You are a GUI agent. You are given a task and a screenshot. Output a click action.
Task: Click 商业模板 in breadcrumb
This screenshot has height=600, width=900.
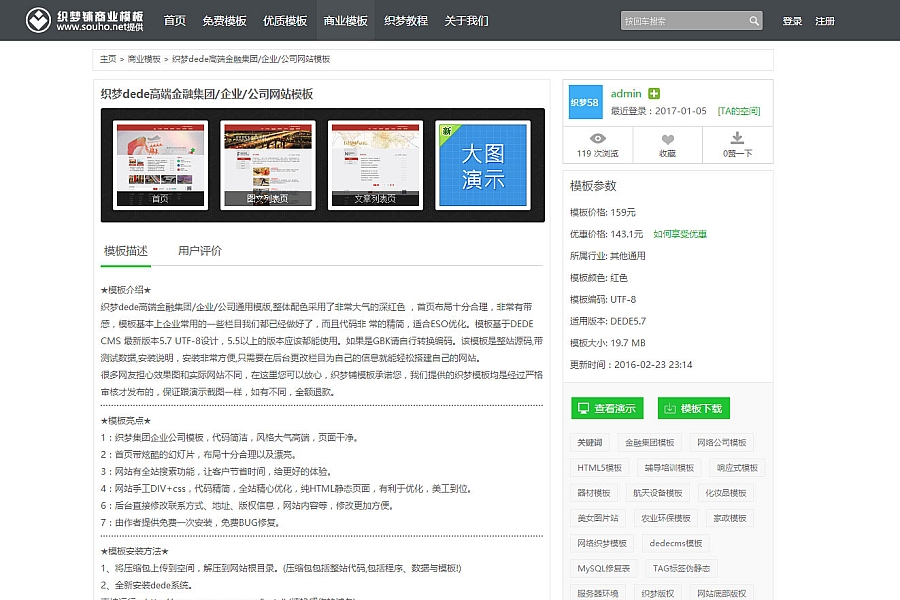click(x=144, y=59)
